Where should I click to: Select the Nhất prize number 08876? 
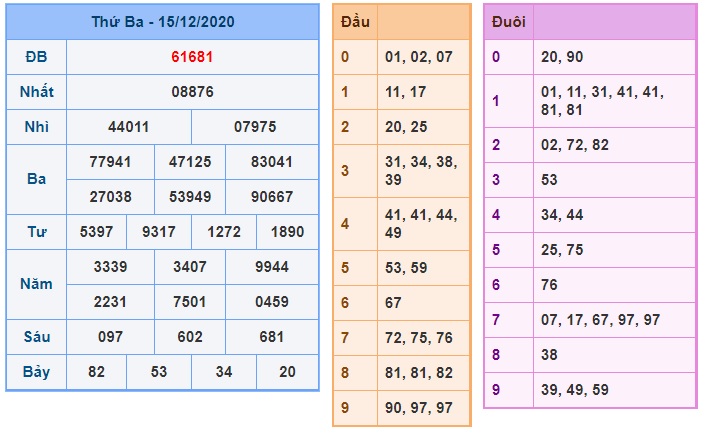pyautogui.click(x=192, y=92)
